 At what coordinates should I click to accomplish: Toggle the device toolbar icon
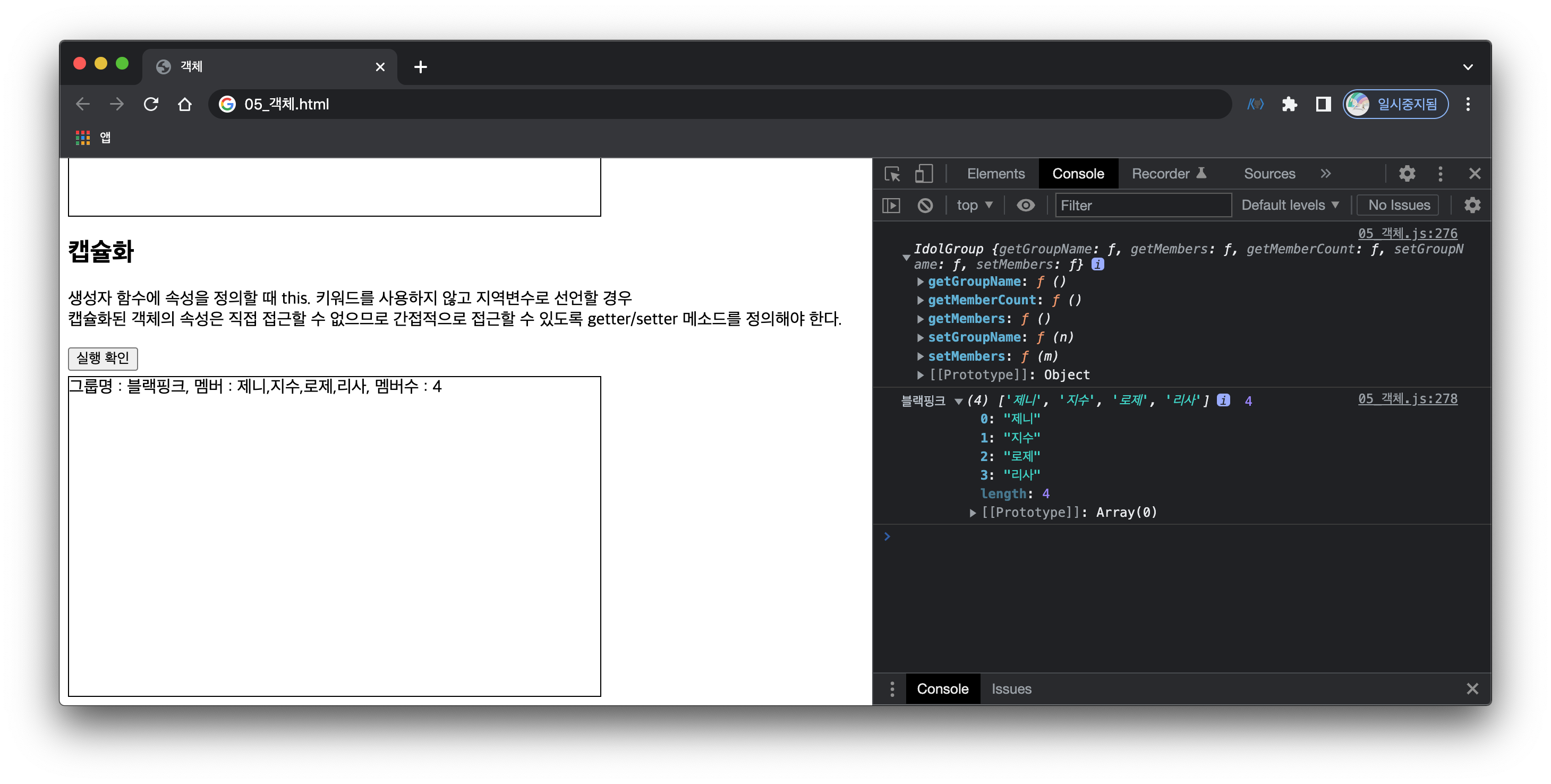click(x=923, y=174)
